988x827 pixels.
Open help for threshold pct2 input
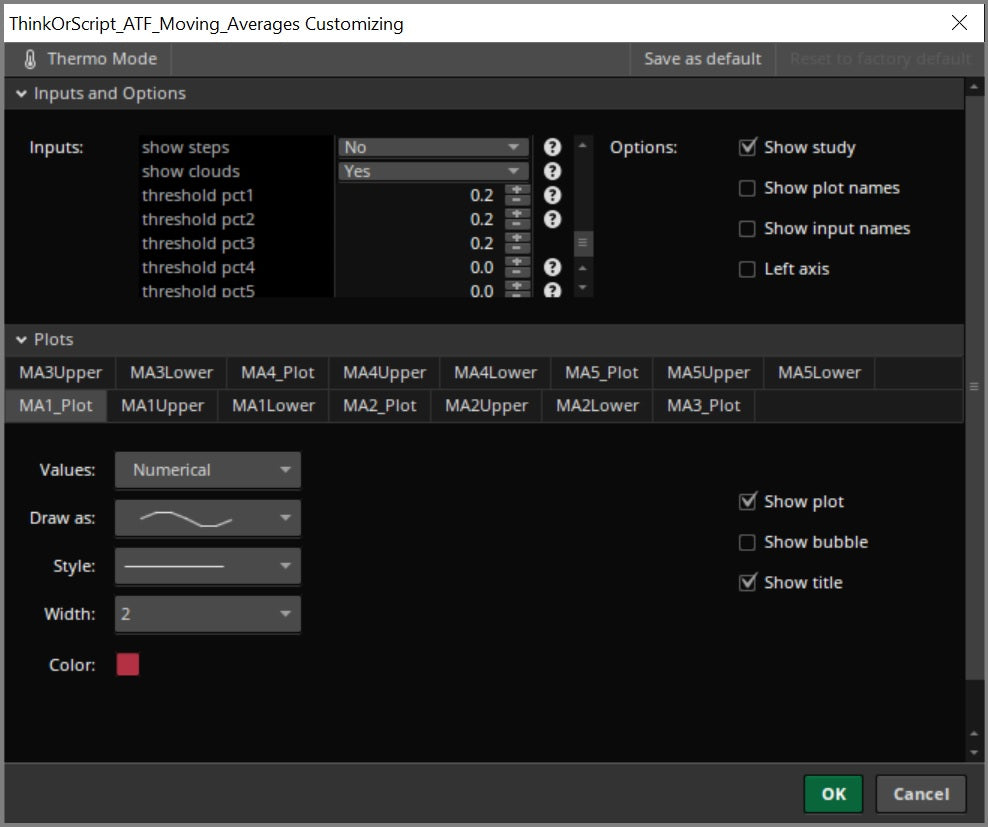[552, 219]
